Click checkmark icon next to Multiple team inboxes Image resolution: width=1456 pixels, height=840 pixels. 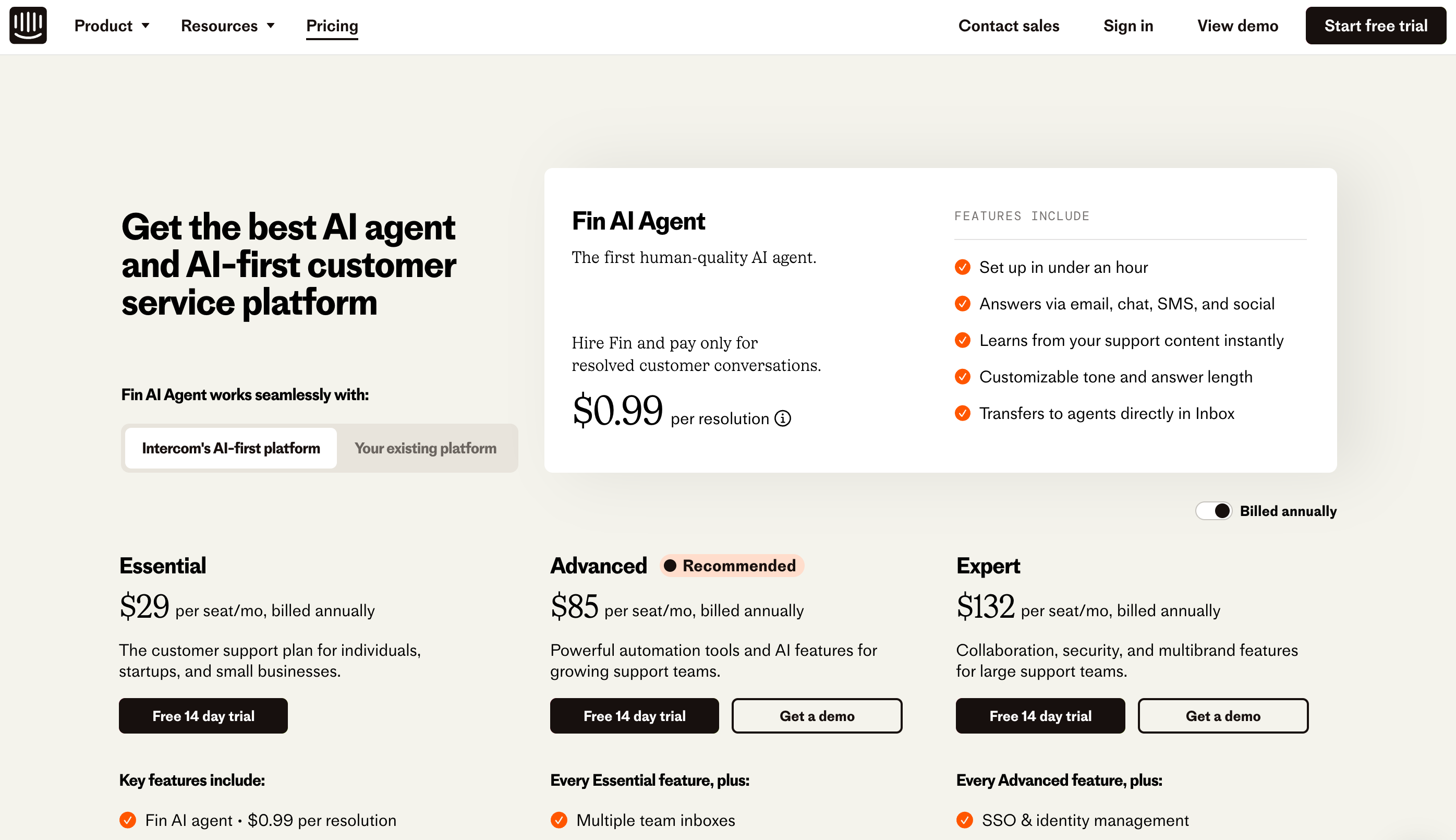[559, 820]
